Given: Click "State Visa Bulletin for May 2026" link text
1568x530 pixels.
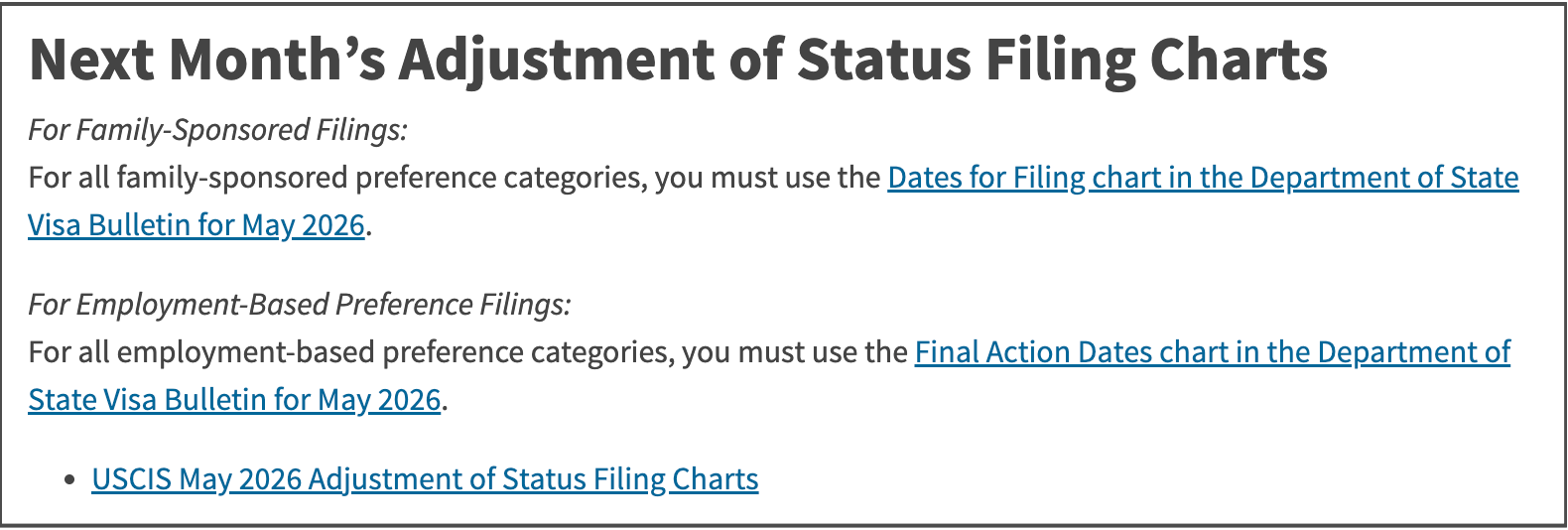Looking at the screenshot, I should coord(234,400).
